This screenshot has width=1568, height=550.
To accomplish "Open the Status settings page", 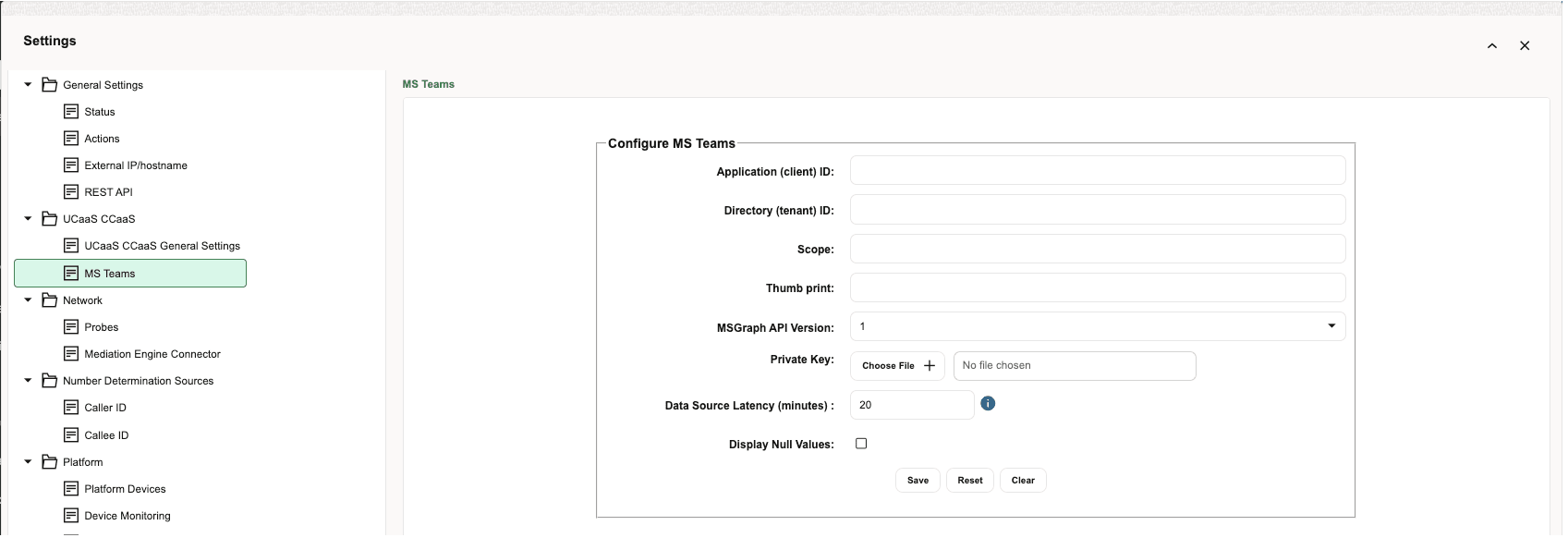I will [x=100, y=112].
